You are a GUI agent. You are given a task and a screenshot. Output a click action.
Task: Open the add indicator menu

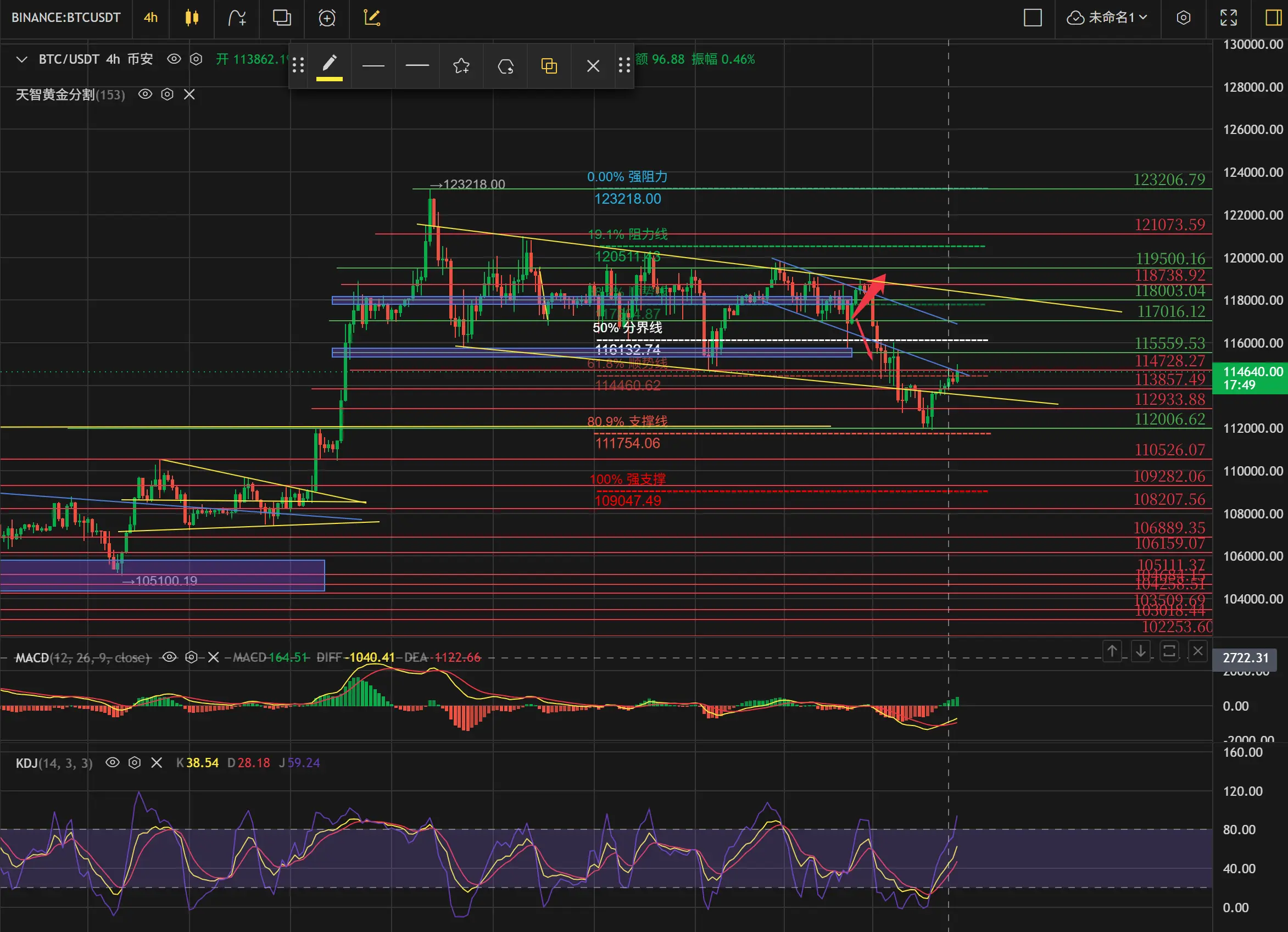coord(237,18)
